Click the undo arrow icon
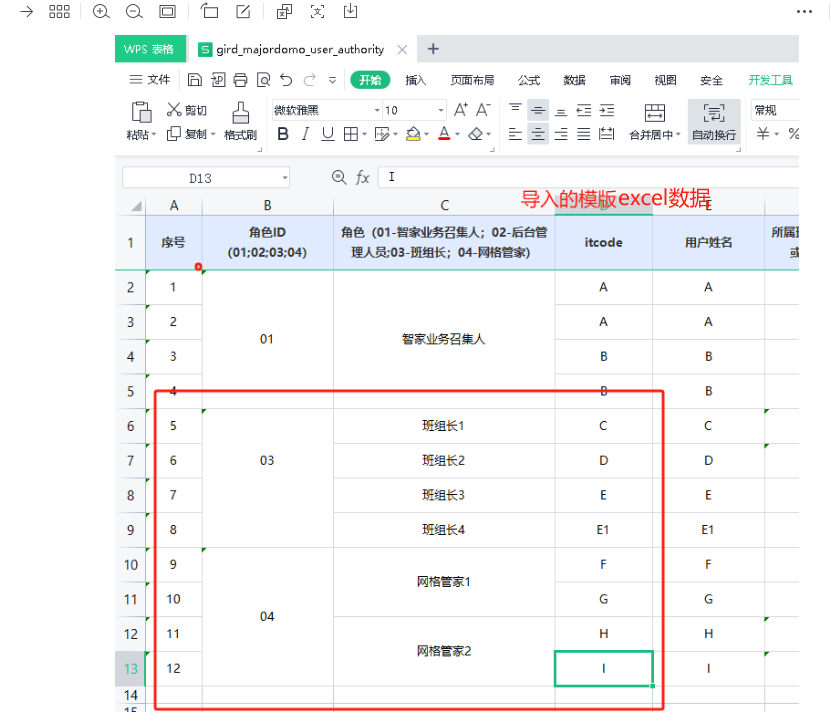This screenshot has width=831, height=712. pos(286,80)
